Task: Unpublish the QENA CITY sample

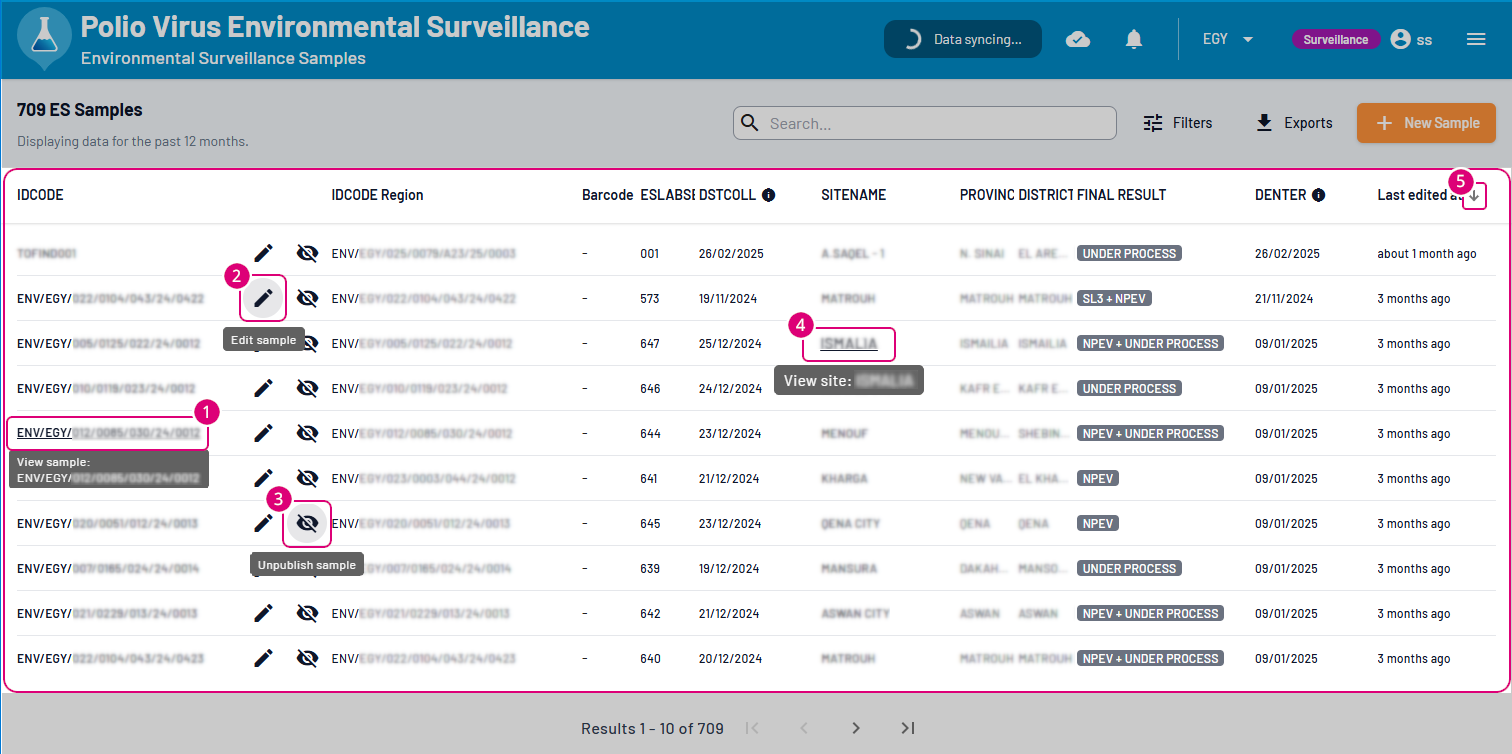Action: point(308,523)
